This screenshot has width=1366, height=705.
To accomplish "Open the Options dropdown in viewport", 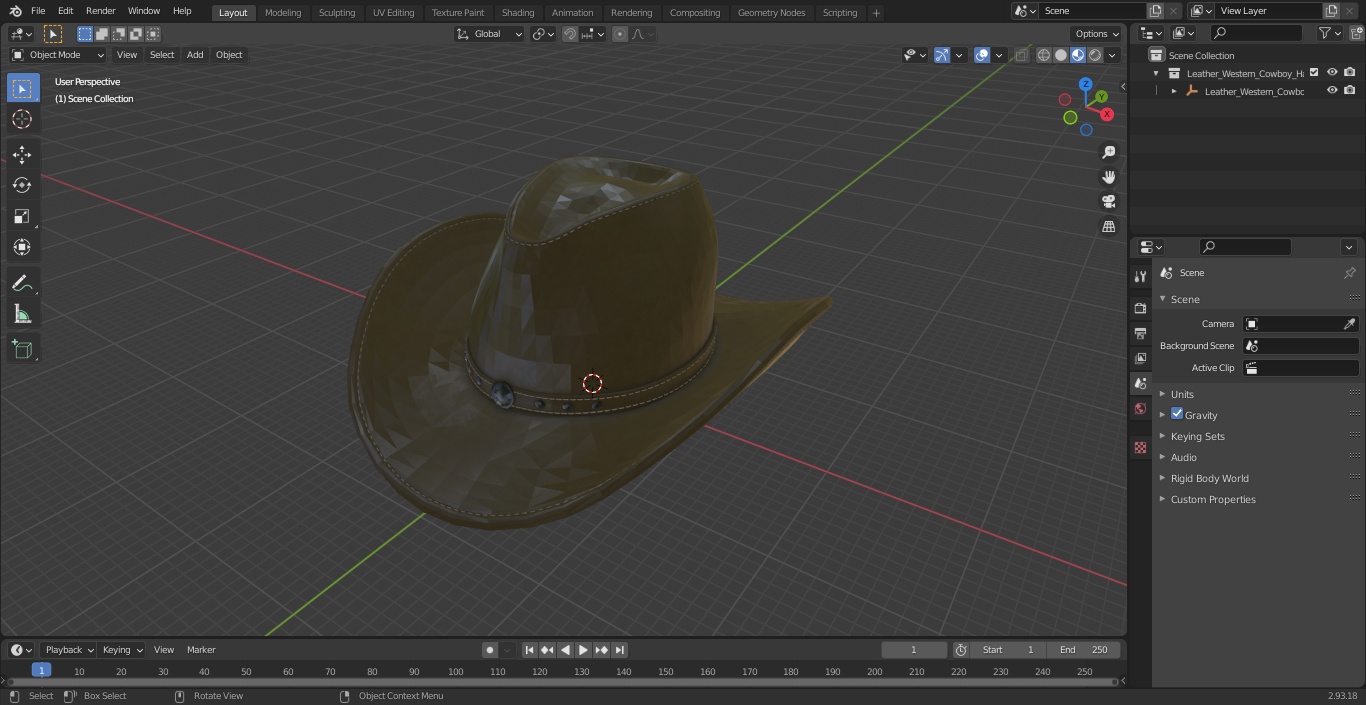I will click(1097, 34).
